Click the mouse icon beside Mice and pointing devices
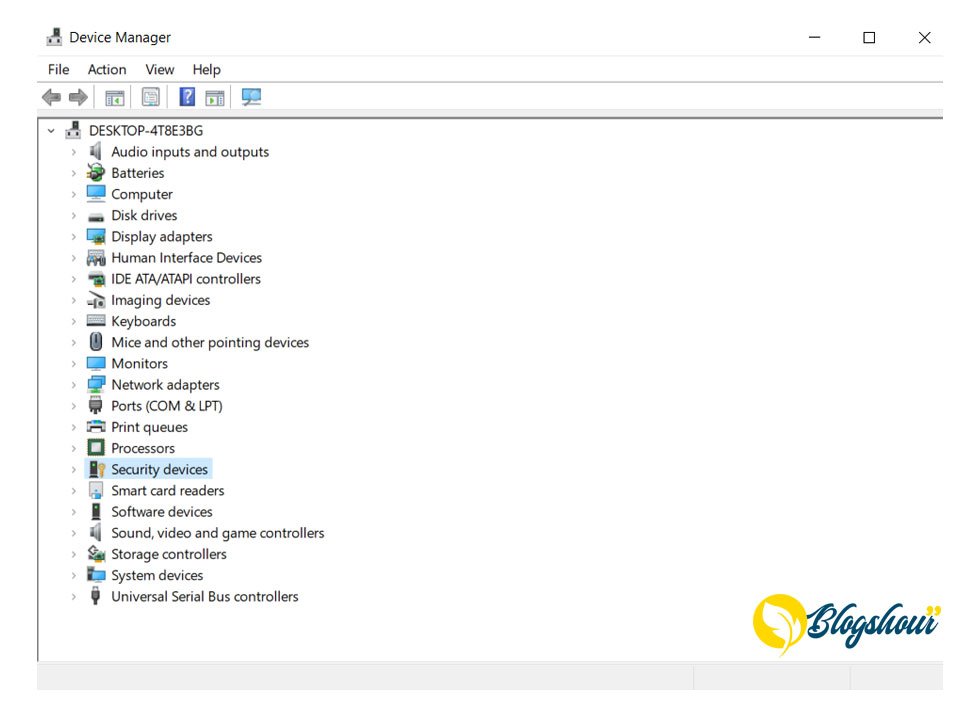Viewport: 975px width, 712px height. point(96,341)
